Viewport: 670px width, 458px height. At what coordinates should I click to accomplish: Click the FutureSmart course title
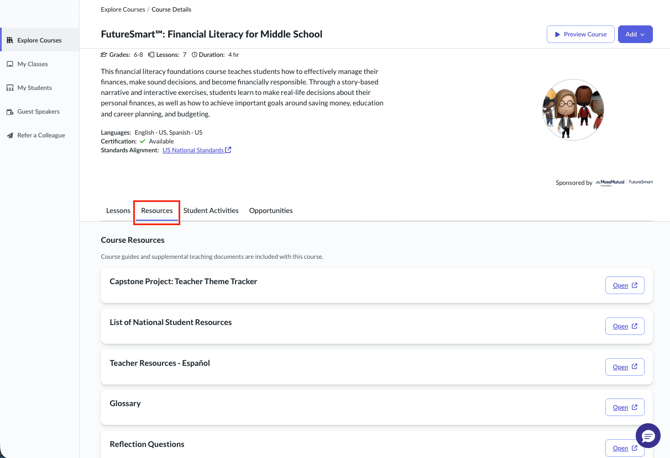point(212,34)
